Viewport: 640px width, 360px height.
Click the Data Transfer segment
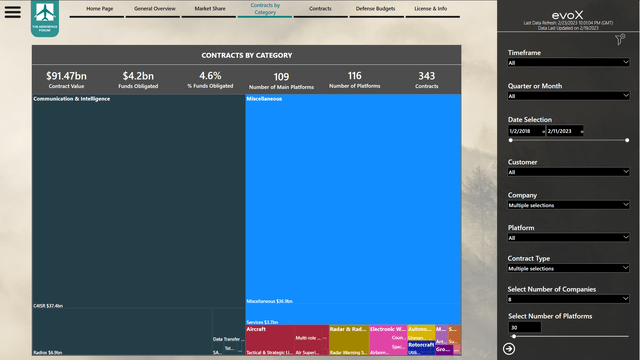[x=228, y=326]
